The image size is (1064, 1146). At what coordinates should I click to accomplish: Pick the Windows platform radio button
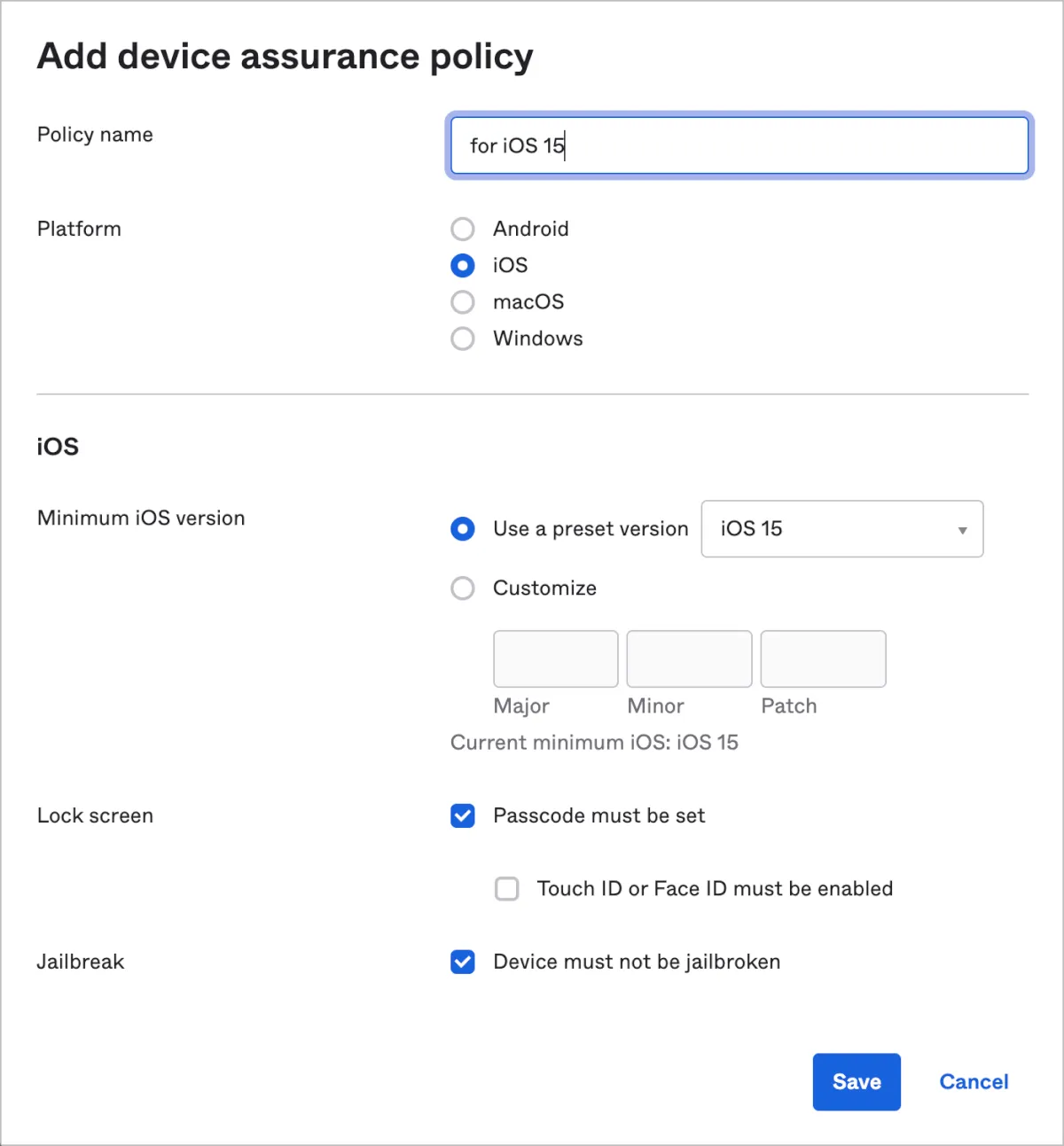click(463, 339)
